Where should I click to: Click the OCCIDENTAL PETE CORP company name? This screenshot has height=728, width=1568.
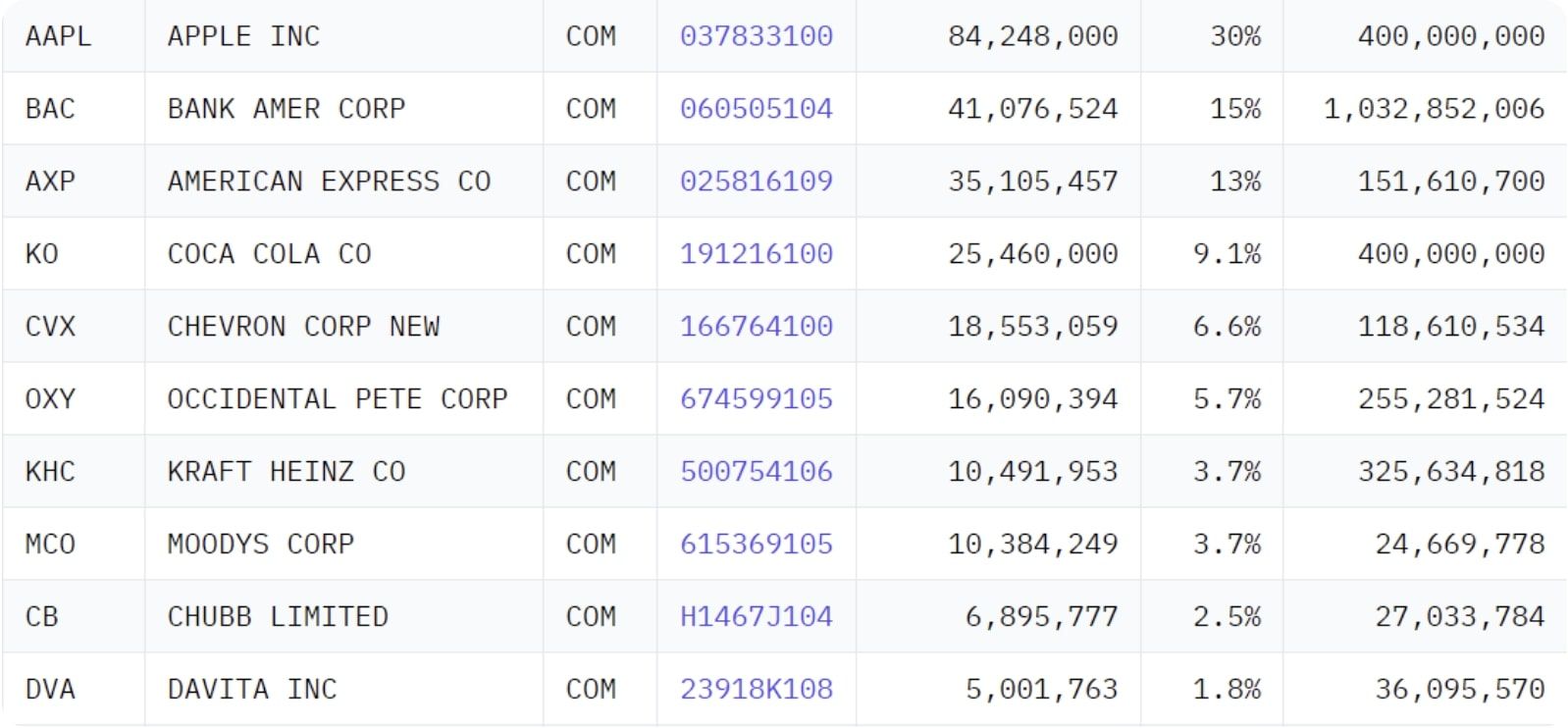[338, 399]
